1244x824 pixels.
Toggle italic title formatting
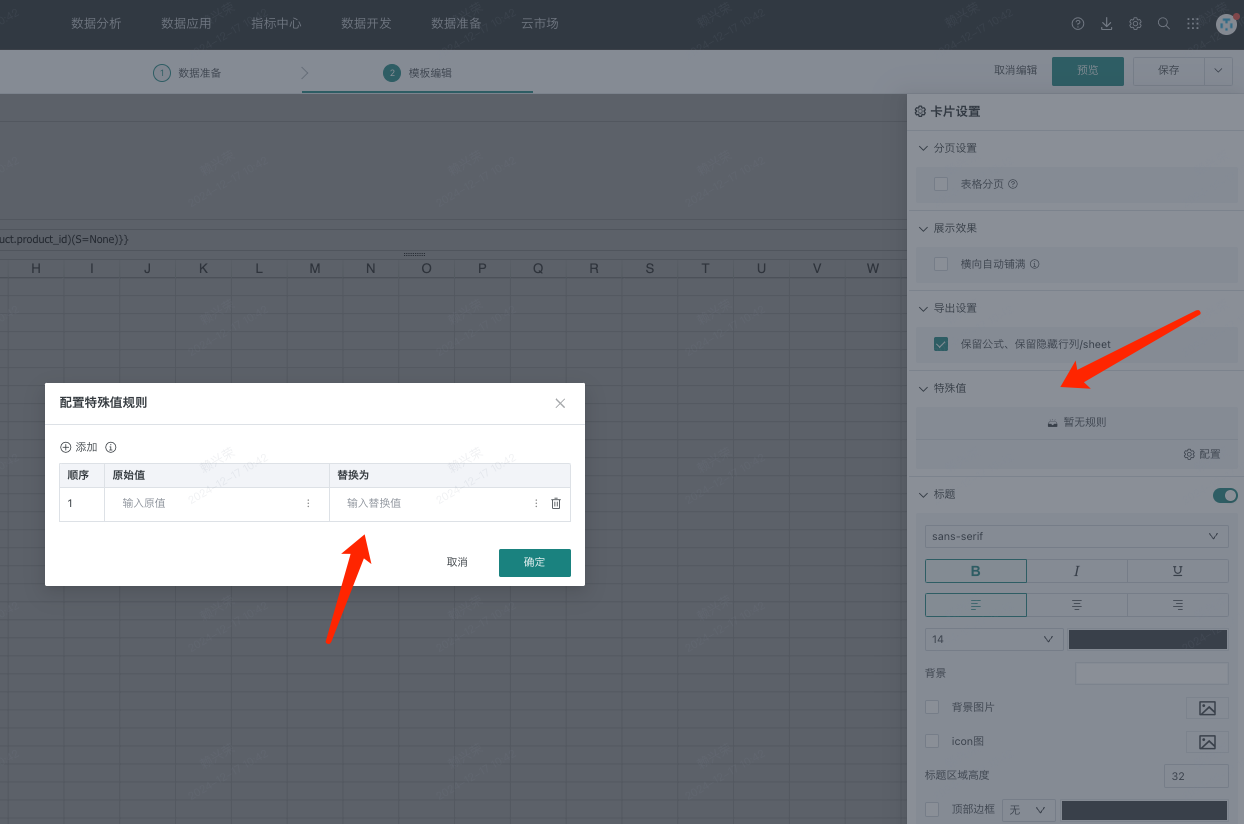(1077, 571)
